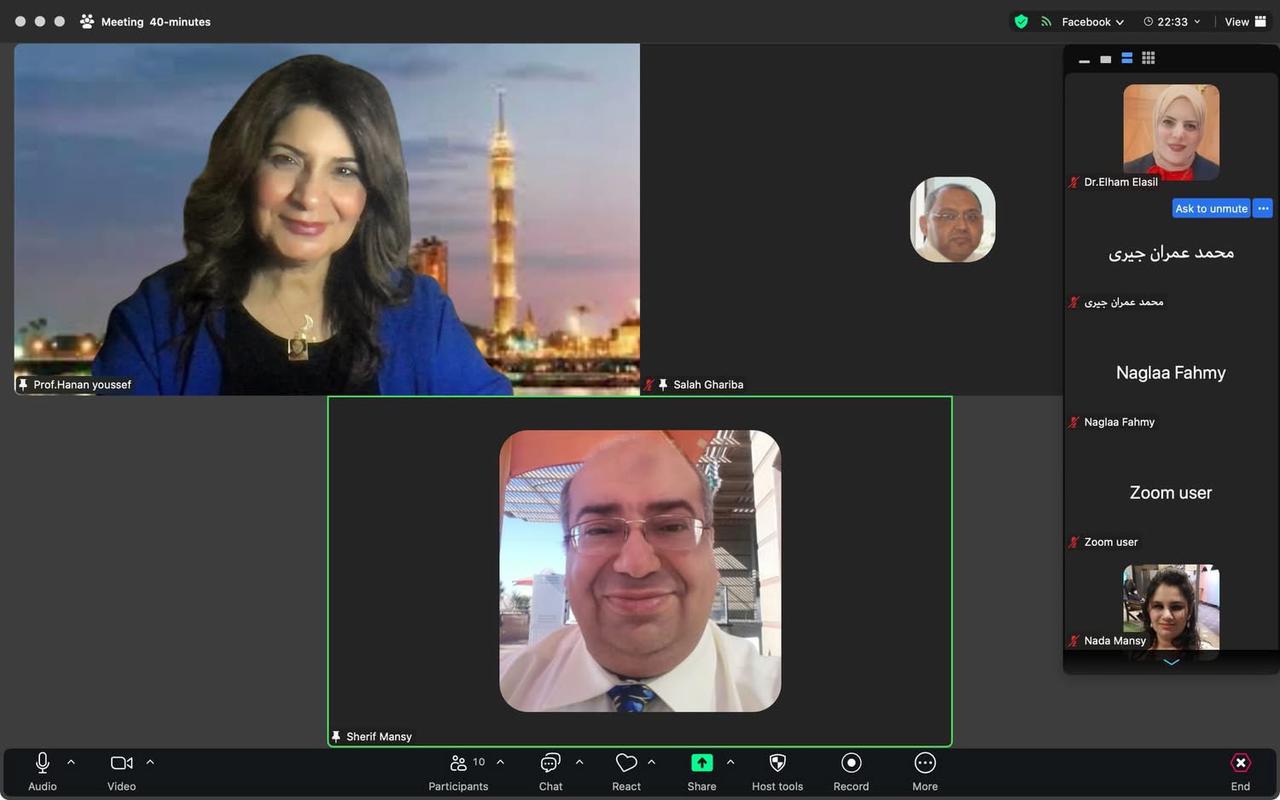Switch thumbnail panel to grid view

tap(1148, 58)
